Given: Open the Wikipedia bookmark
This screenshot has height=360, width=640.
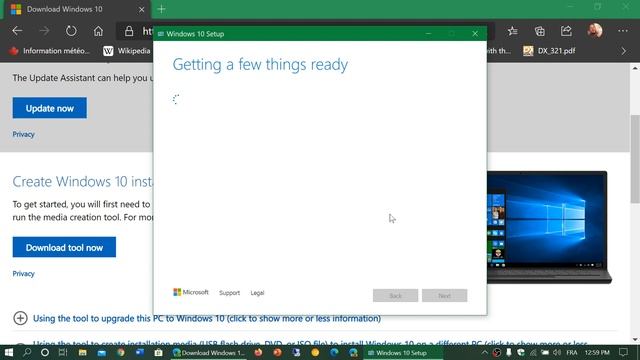Looking at the screenshot, I should pyautogui.click(x=127, y=51).
